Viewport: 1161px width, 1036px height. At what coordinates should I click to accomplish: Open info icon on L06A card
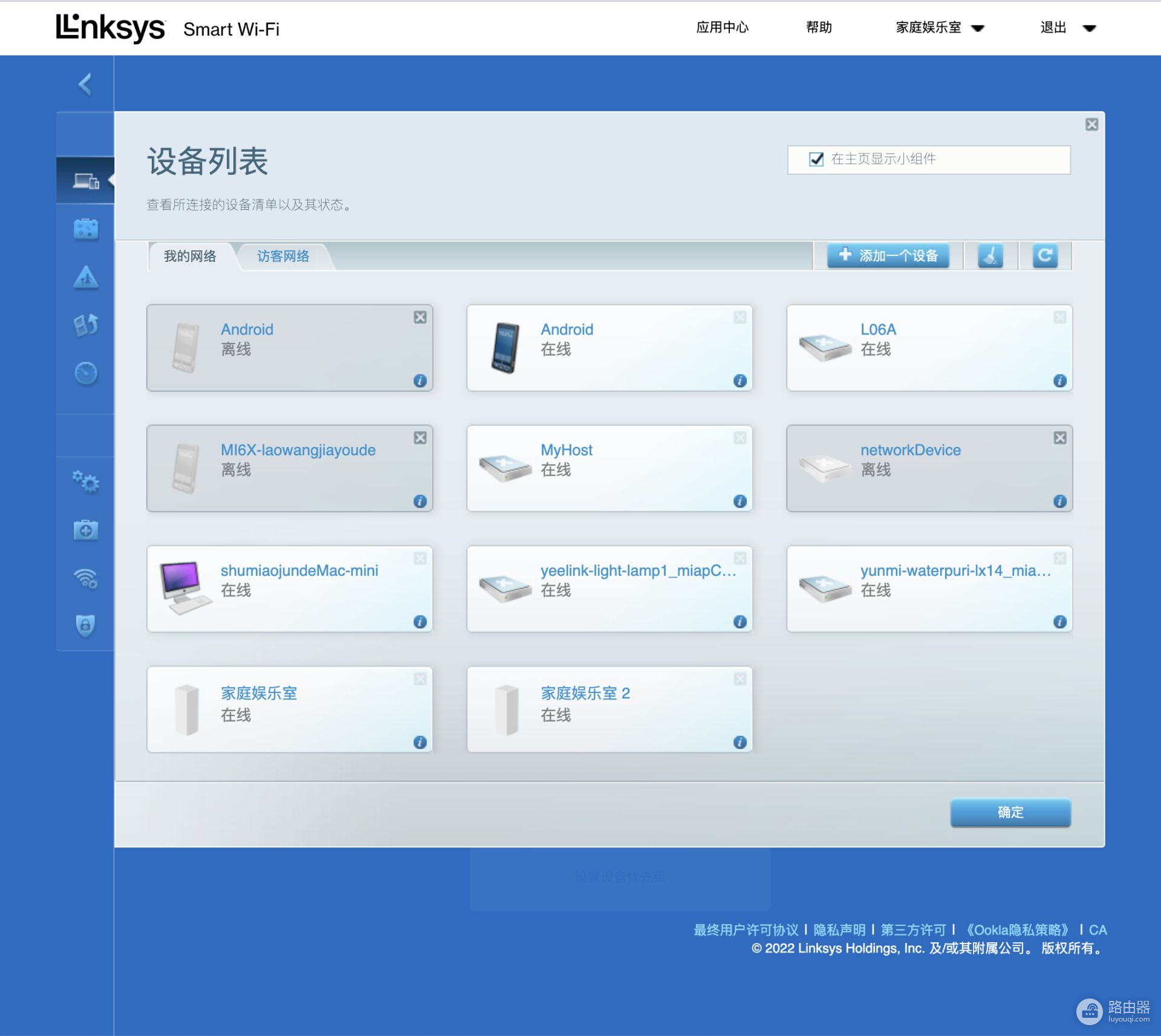(x=1060, y=380)
